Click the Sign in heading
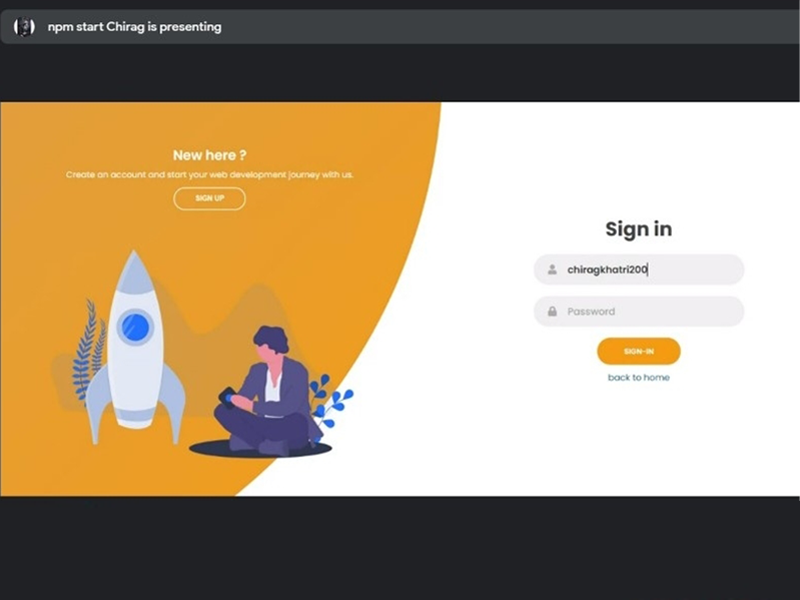 click(x=639, y=229)
